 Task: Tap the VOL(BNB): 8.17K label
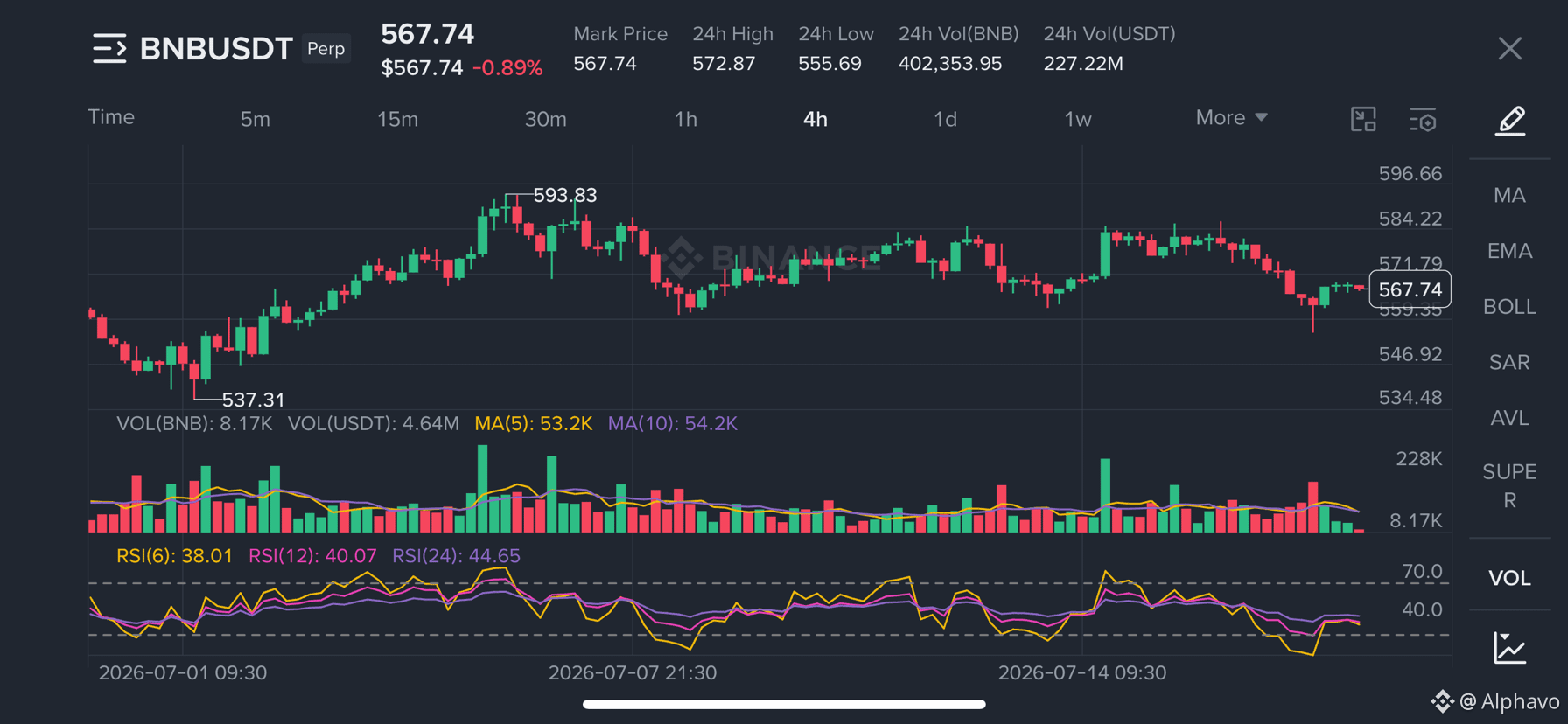coord(194,423)
